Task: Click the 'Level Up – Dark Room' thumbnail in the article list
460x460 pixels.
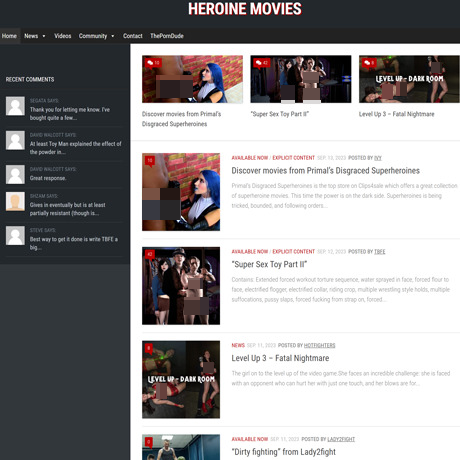Action: tap(181, 379)
